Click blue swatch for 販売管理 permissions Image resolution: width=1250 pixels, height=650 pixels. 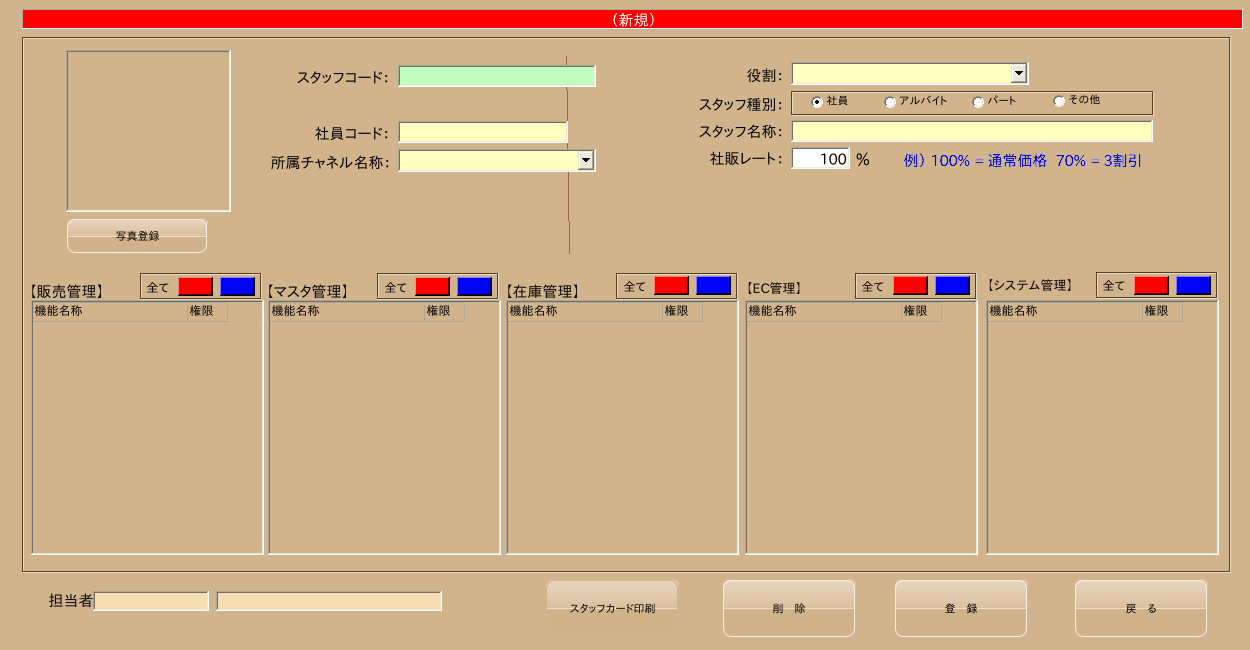pyautogui.click(x=238, y=287)
